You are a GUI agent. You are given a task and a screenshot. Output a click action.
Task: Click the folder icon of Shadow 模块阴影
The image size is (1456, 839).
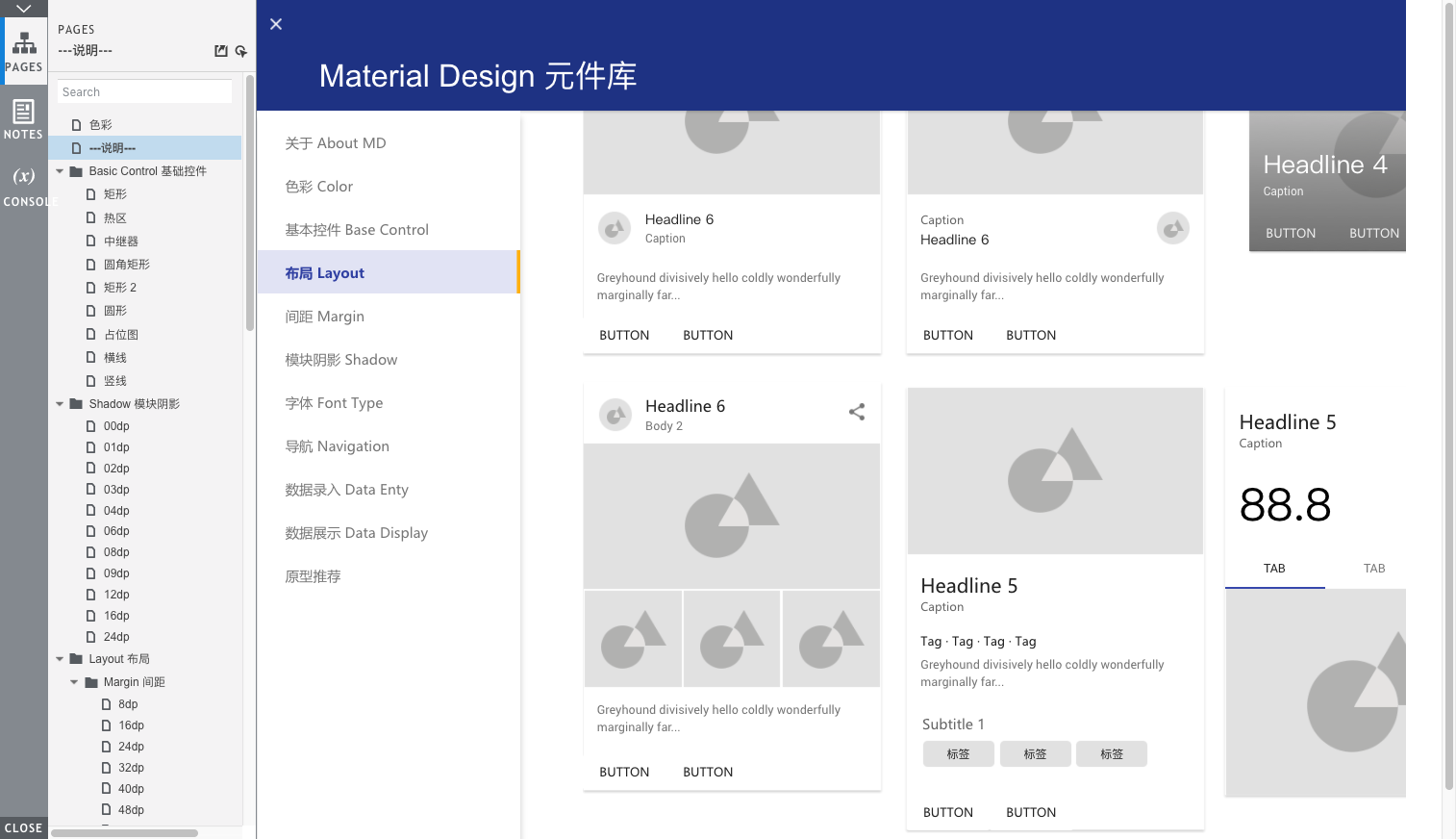[76, 404]
